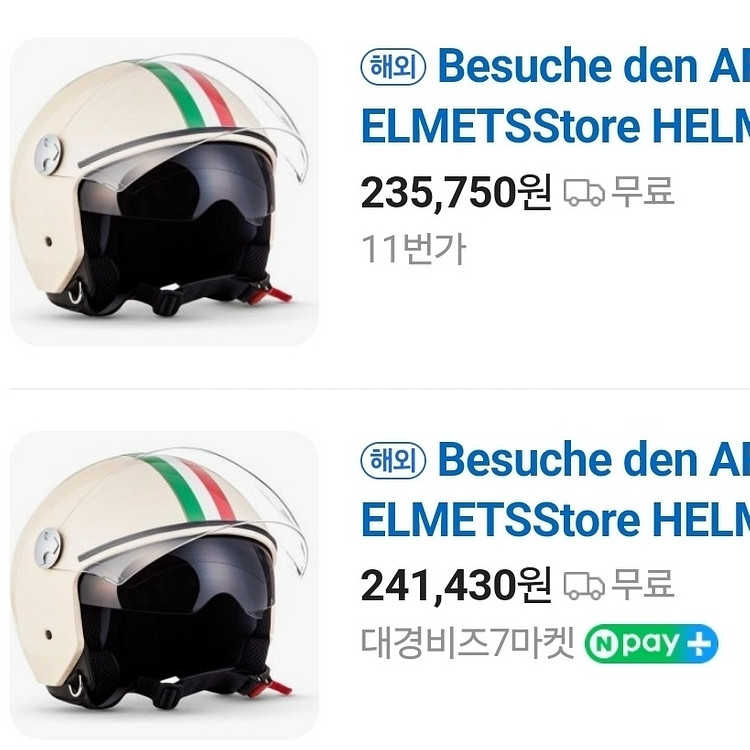This screenshot has width=750, height=750.
Task: Click the 무료 shipping label next to 241,430원
Action: 642,584
